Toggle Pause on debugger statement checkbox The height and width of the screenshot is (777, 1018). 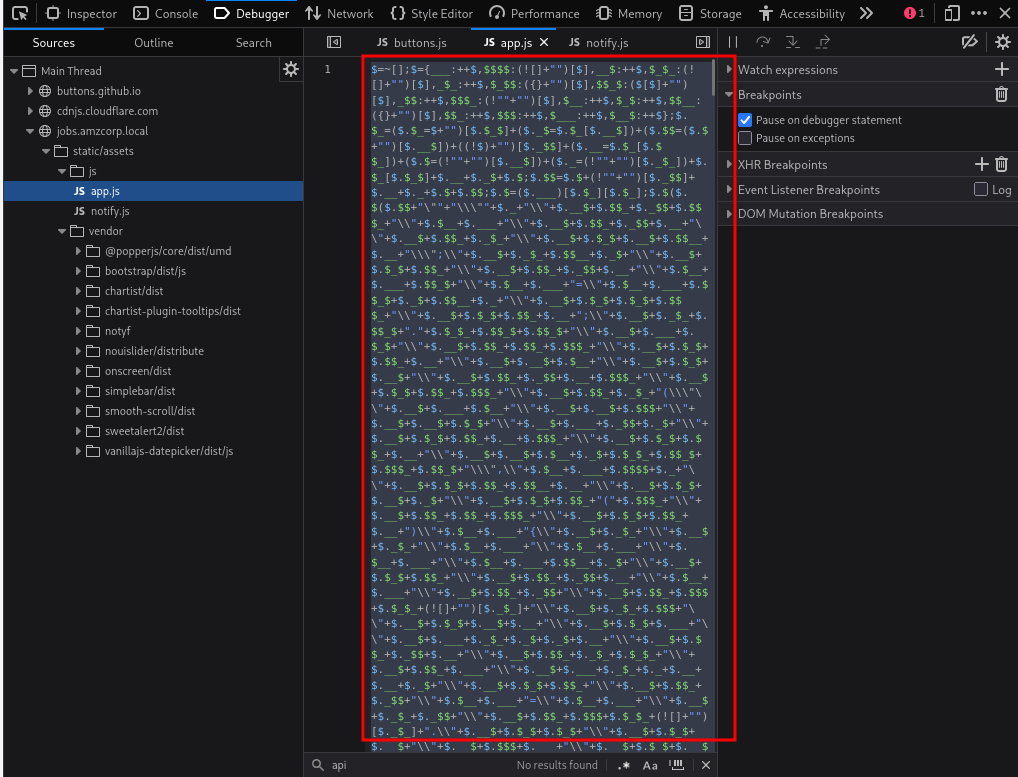coord(745,120)
